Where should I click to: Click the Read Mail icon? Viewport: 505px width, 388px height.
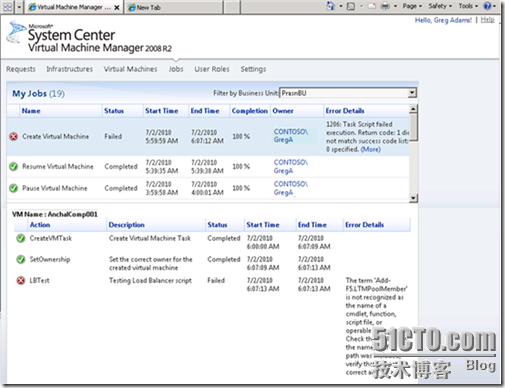click(x=372, y=6)
